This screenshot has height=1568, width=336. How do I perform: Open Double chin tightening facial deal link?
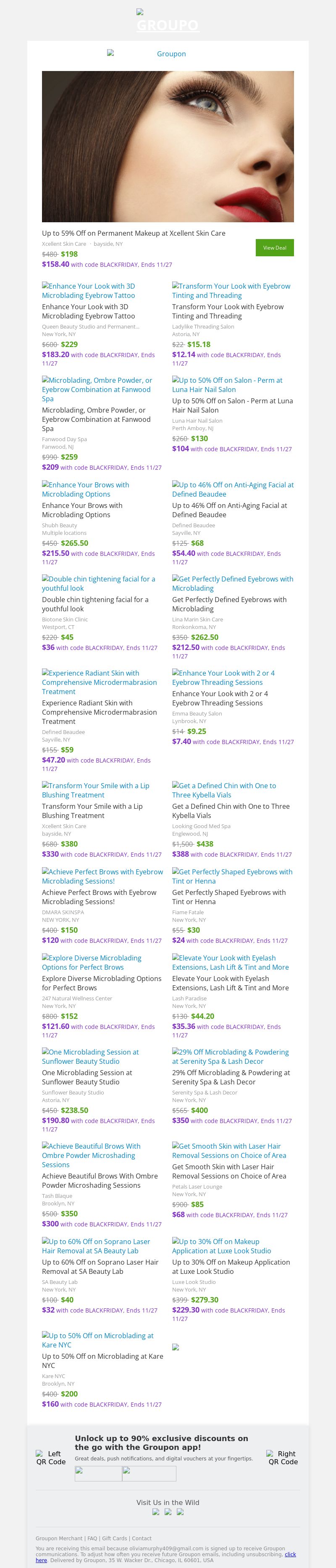(x=98, y=583)
